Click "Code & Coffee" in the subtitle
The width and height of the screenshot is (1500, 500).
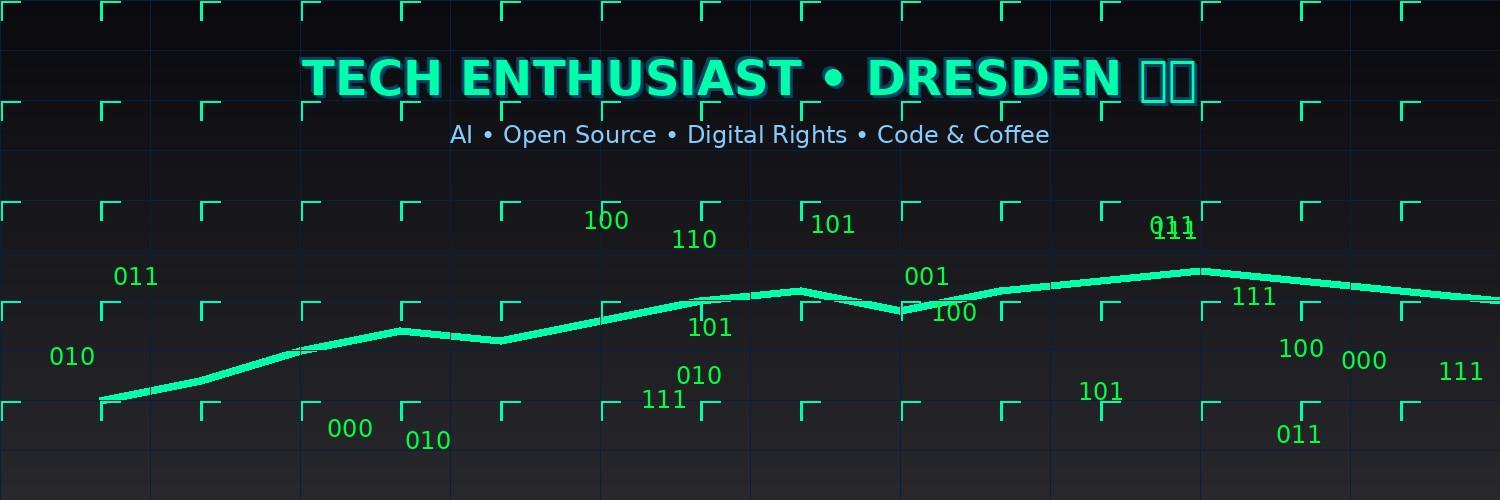(x=963, y=135)
